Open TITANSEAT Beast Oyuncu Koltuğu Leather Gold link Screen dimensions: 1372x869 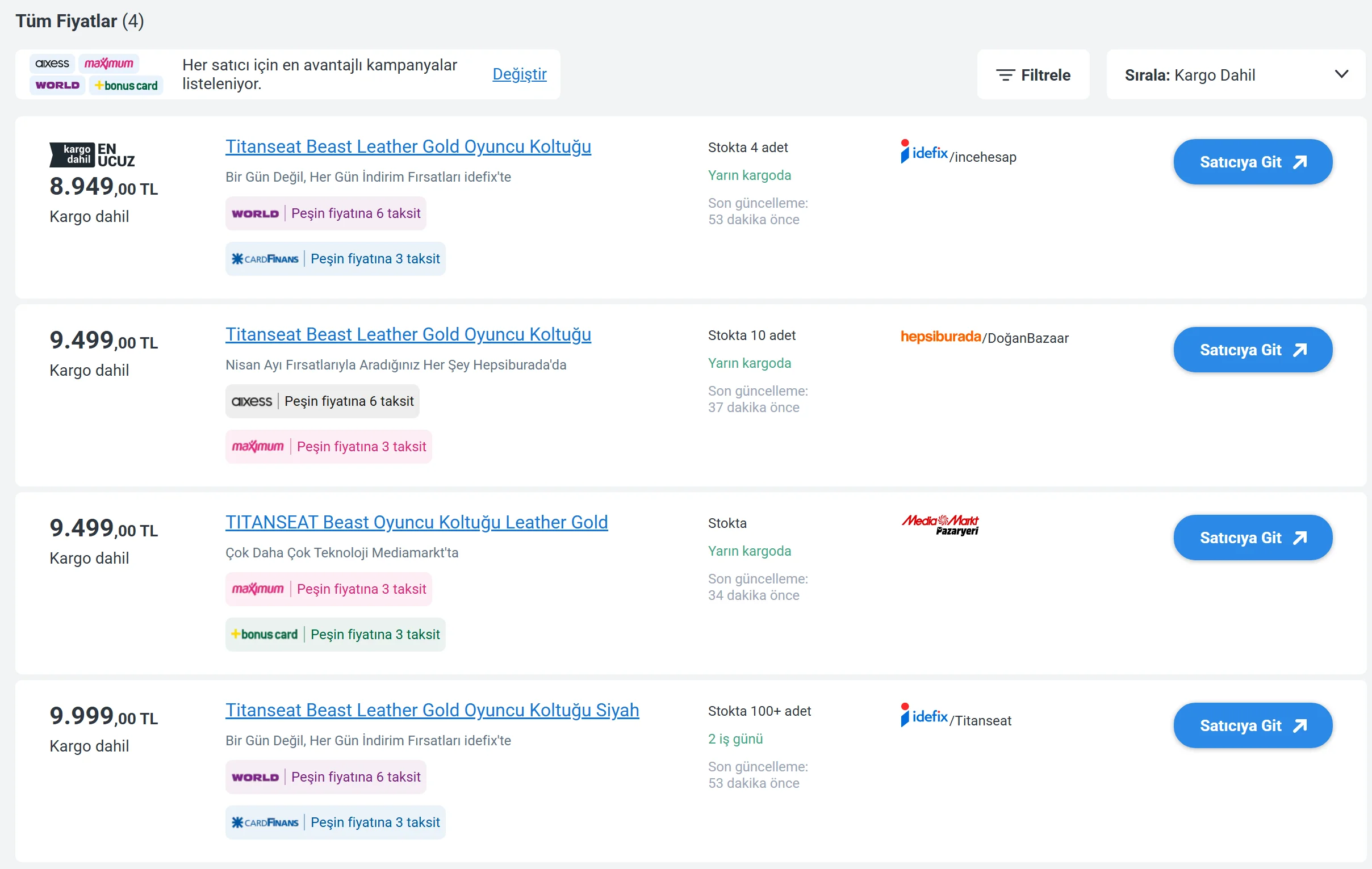tap(416, 522)
